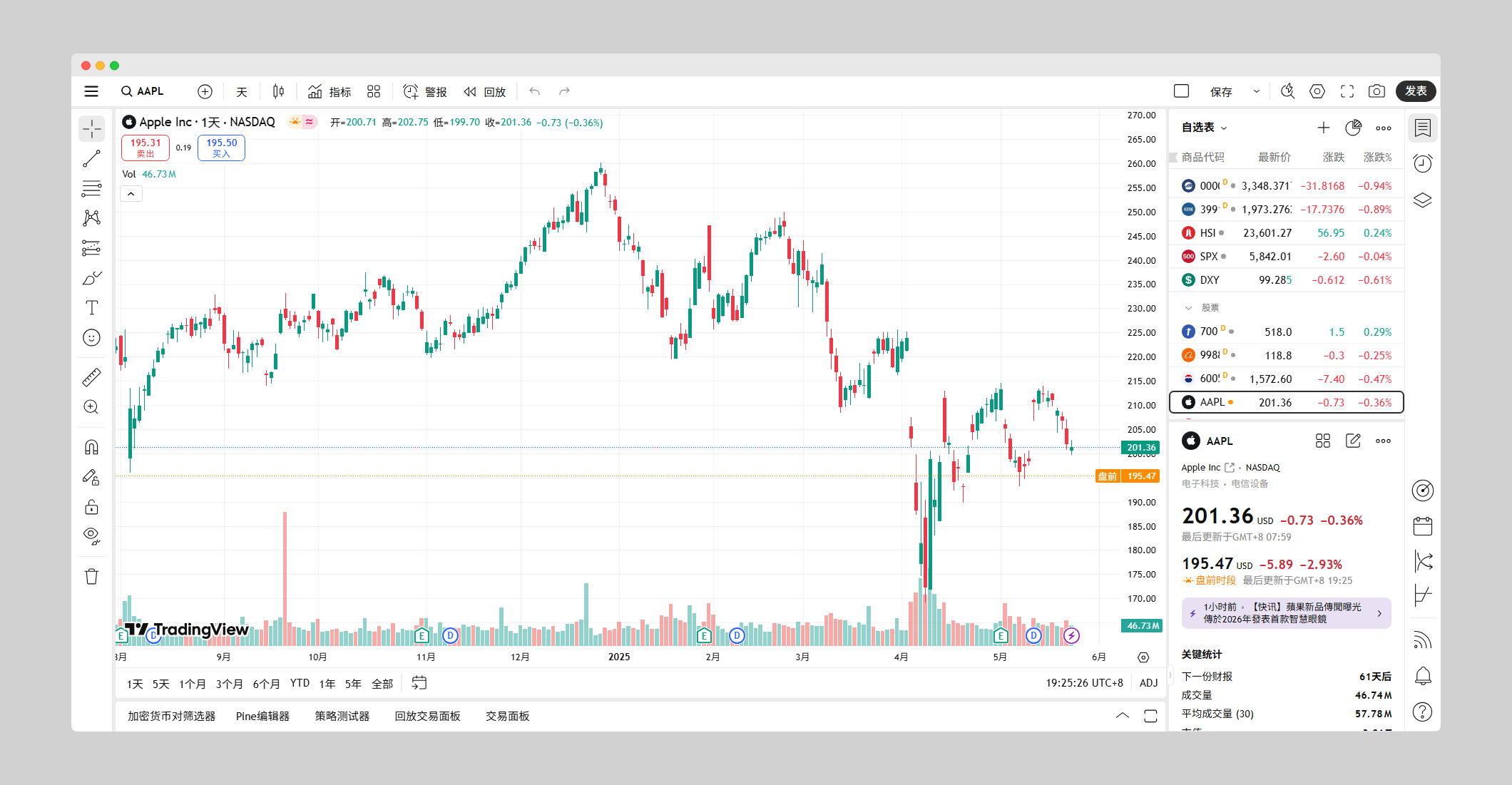Toggle ADJ adjusted data

click(1148, 683)
